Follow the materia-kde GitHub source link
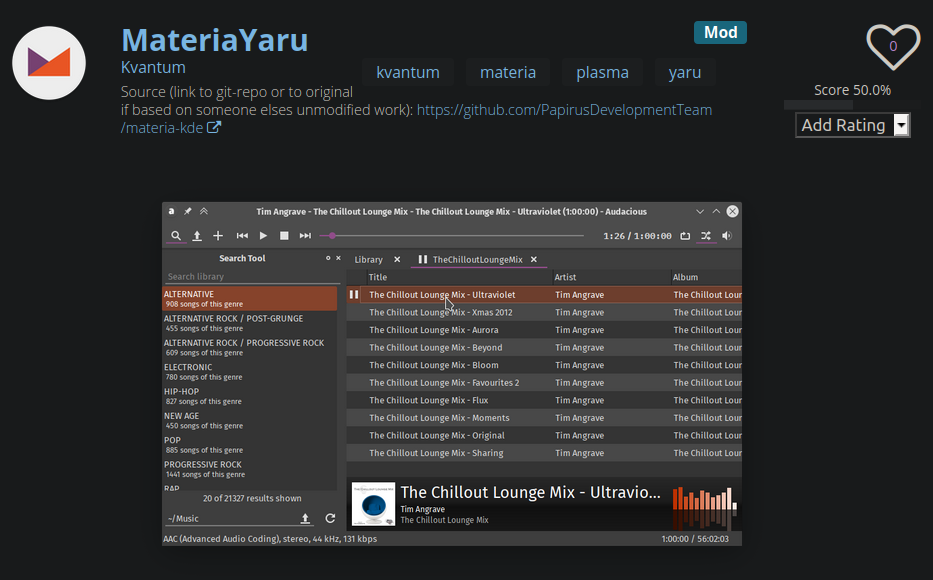The height and width of the screenshot is (580, 933). click(417, 118)
